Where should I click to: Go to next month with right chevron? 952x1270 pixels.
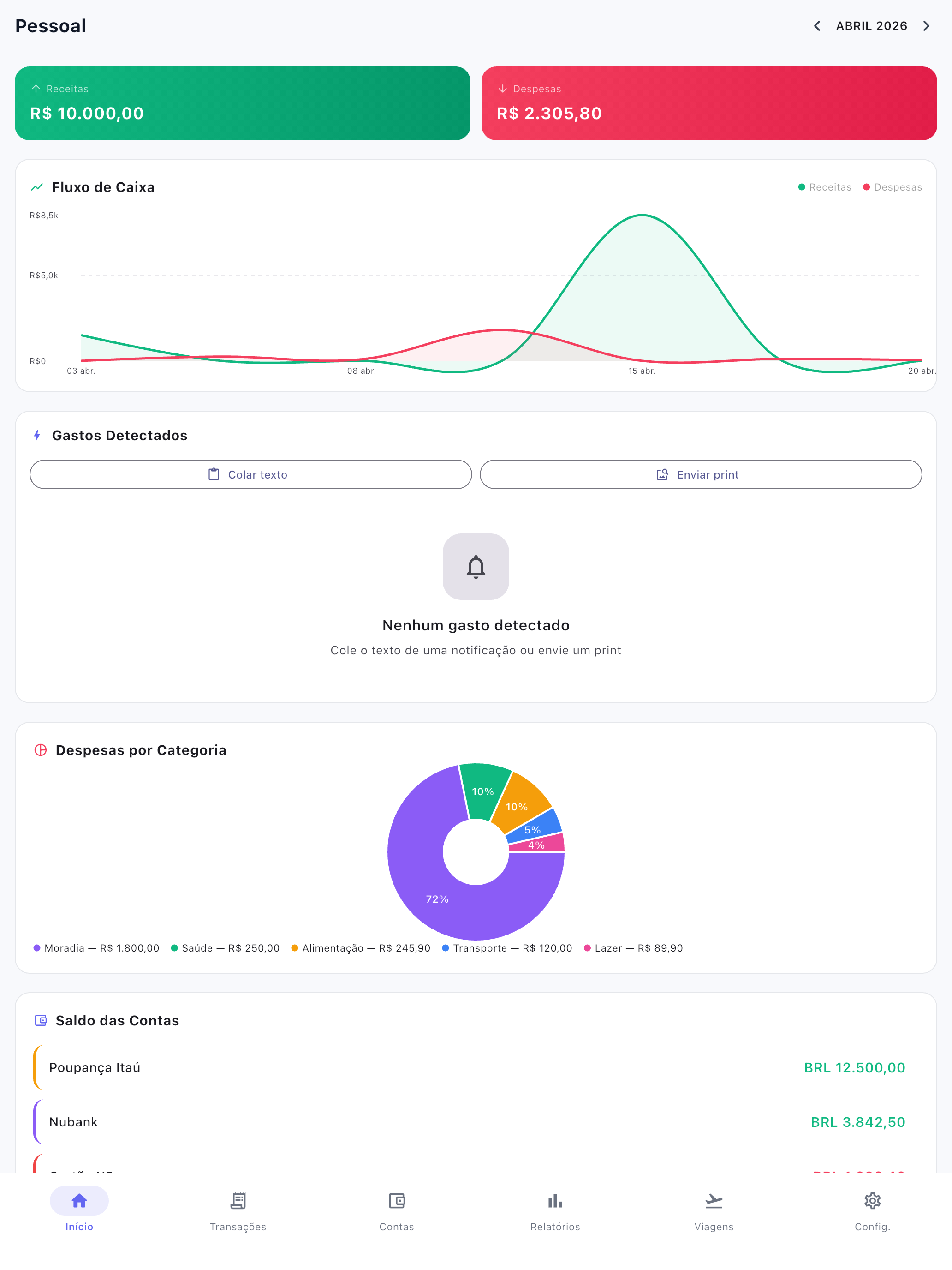click(926, 26)
